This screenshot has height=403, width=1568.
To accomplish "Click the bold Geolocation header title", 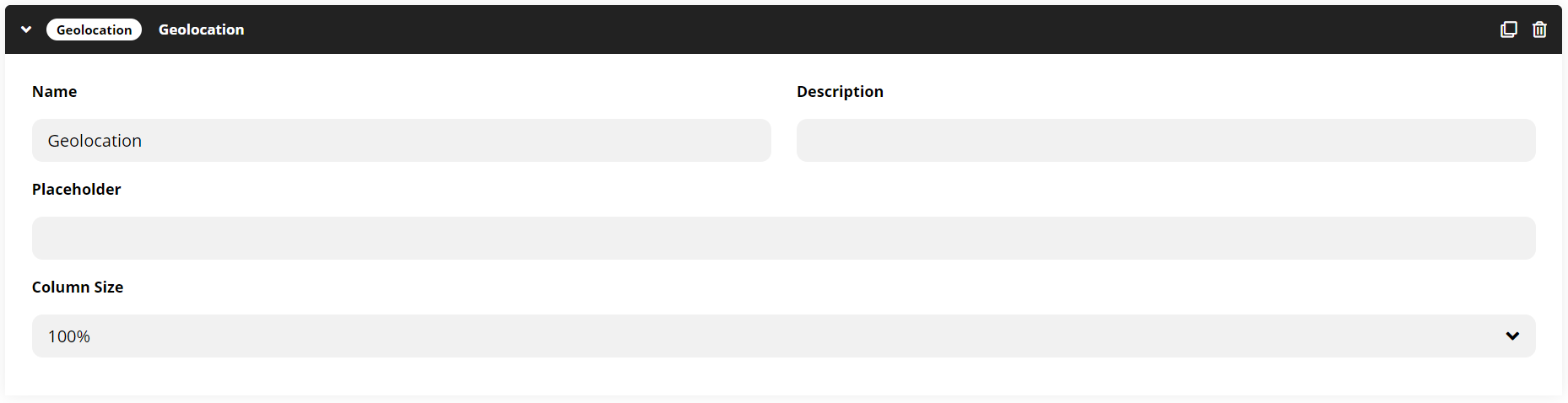I will (201, 30).
